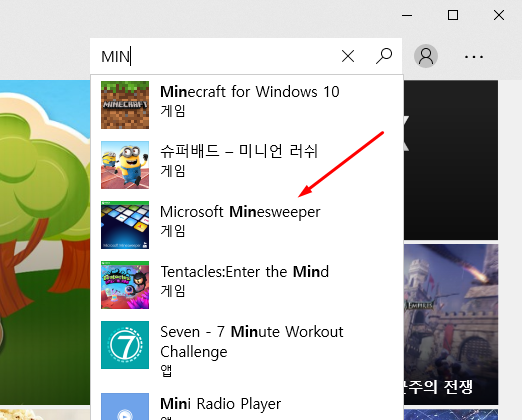Select the 슈퍼배드 – 미니언 러쉬 suggestion
This screenshot has height=420, width=522.
[x=247, y=165]
